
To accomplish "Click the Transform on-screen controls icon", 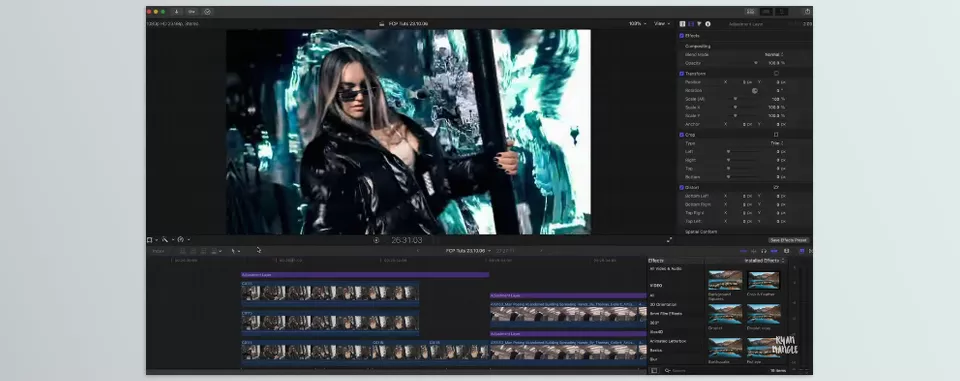I will point(776,74).
